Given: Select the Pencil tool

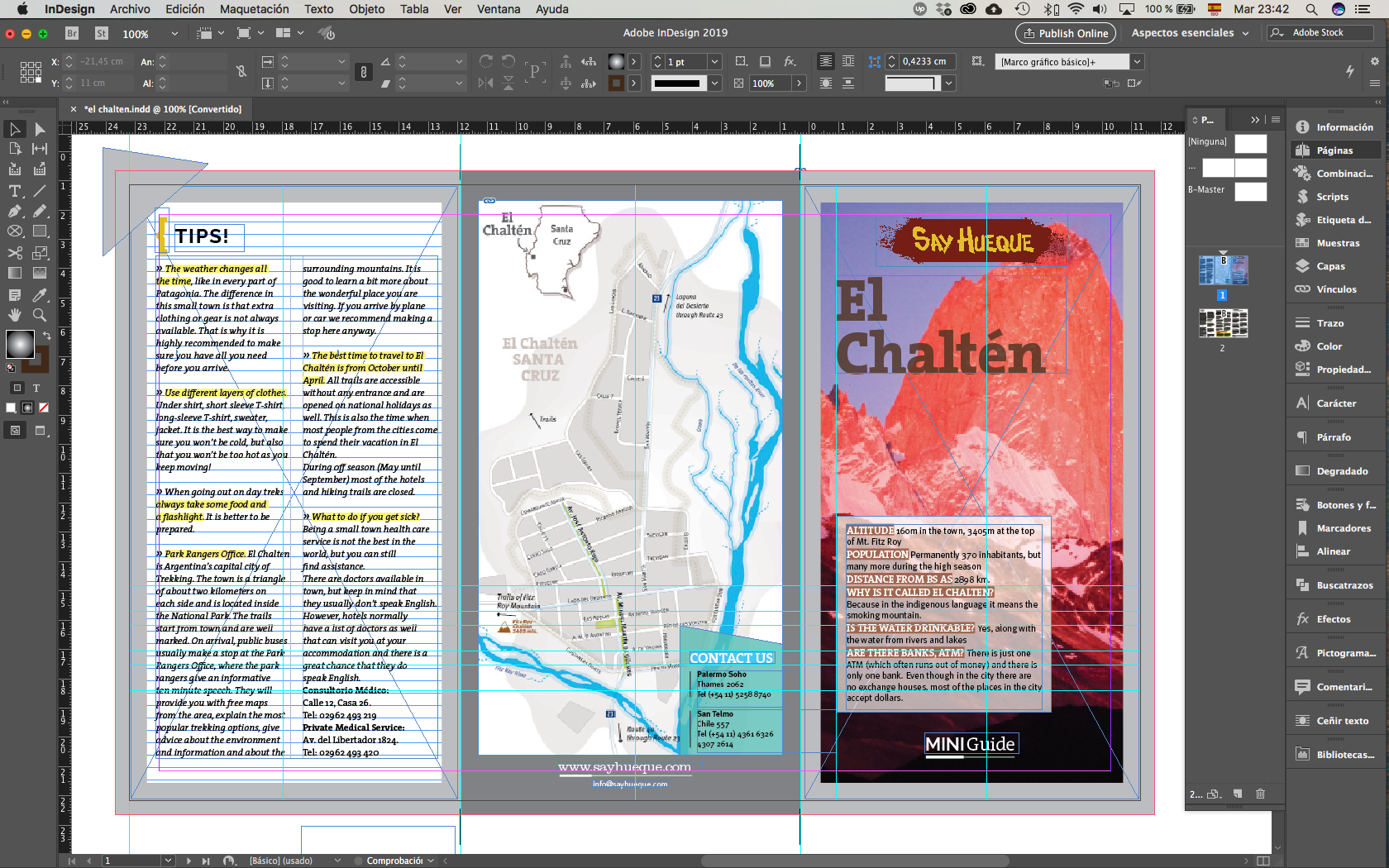Looking at the screenshot, I should click(x=40, y=211).
